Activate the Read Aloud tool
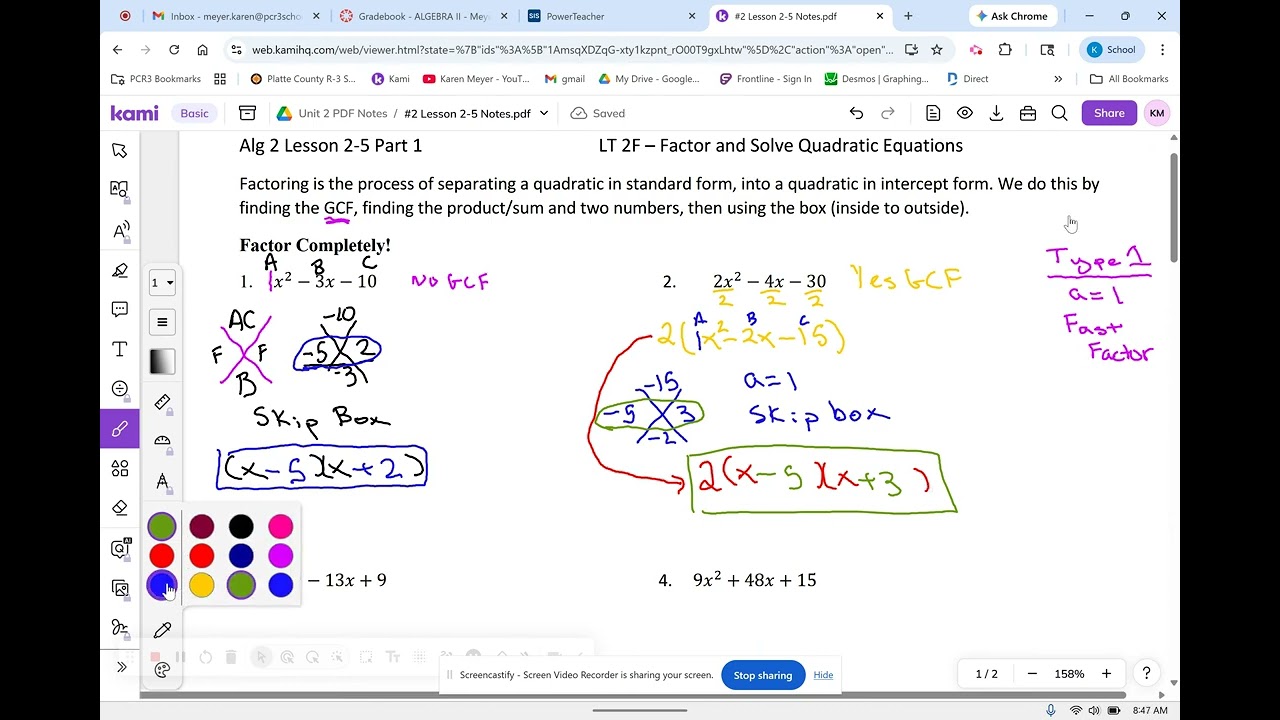1280x720 pixels. (120, 230)
